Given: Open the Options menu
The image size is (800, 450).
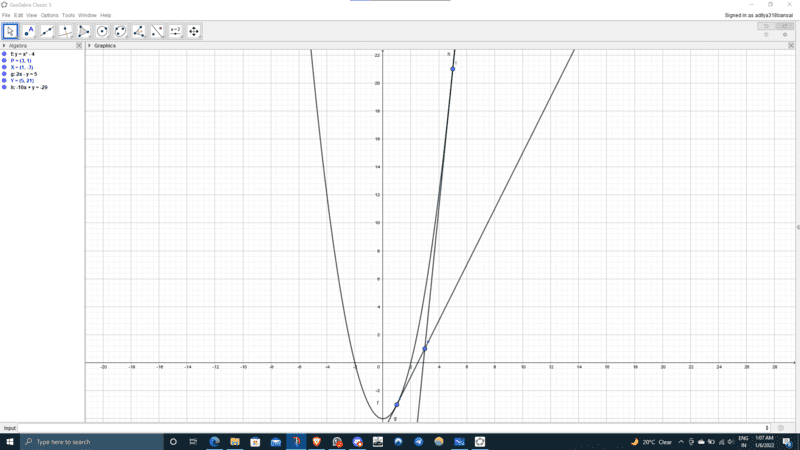Looking at the screenshot, I should (49, 15).
